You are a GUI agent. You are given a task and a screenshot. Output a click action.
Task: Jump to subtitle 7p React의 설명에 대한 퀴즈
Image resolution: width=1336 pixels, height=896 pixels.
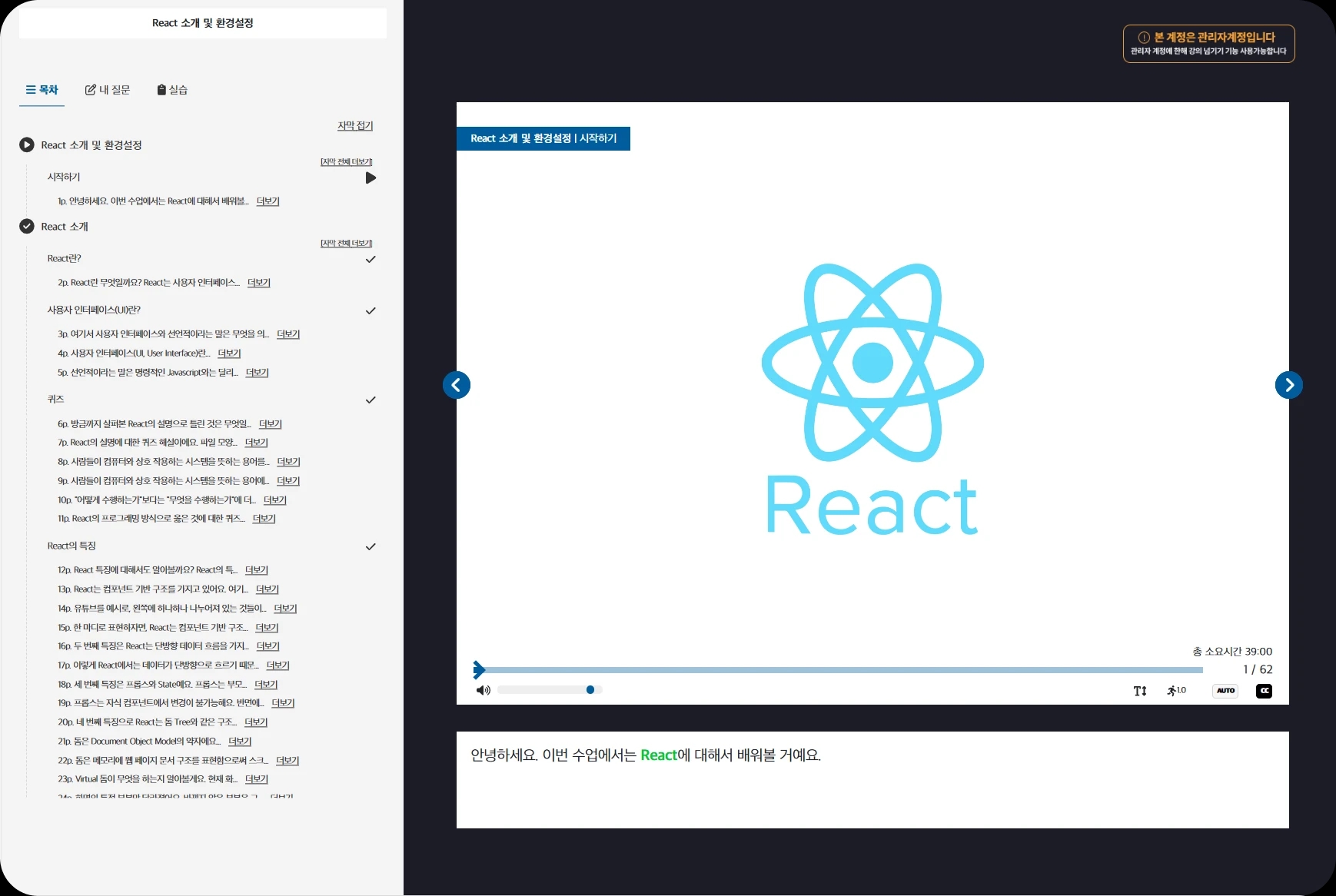coord(148,443)
